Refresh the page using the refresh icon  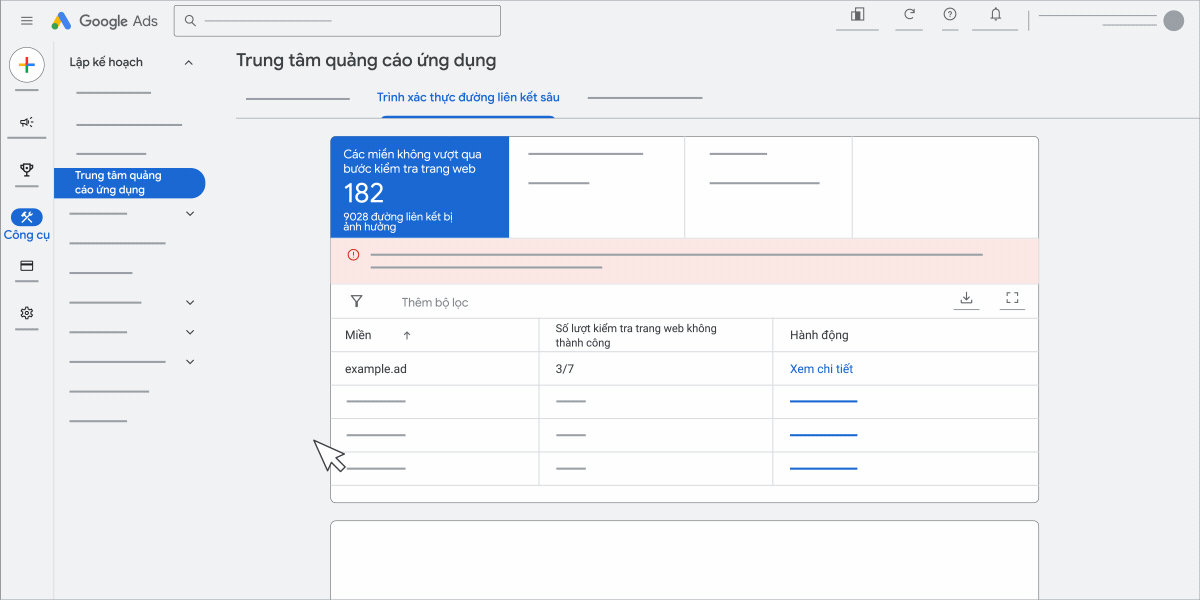coord(908,16)
